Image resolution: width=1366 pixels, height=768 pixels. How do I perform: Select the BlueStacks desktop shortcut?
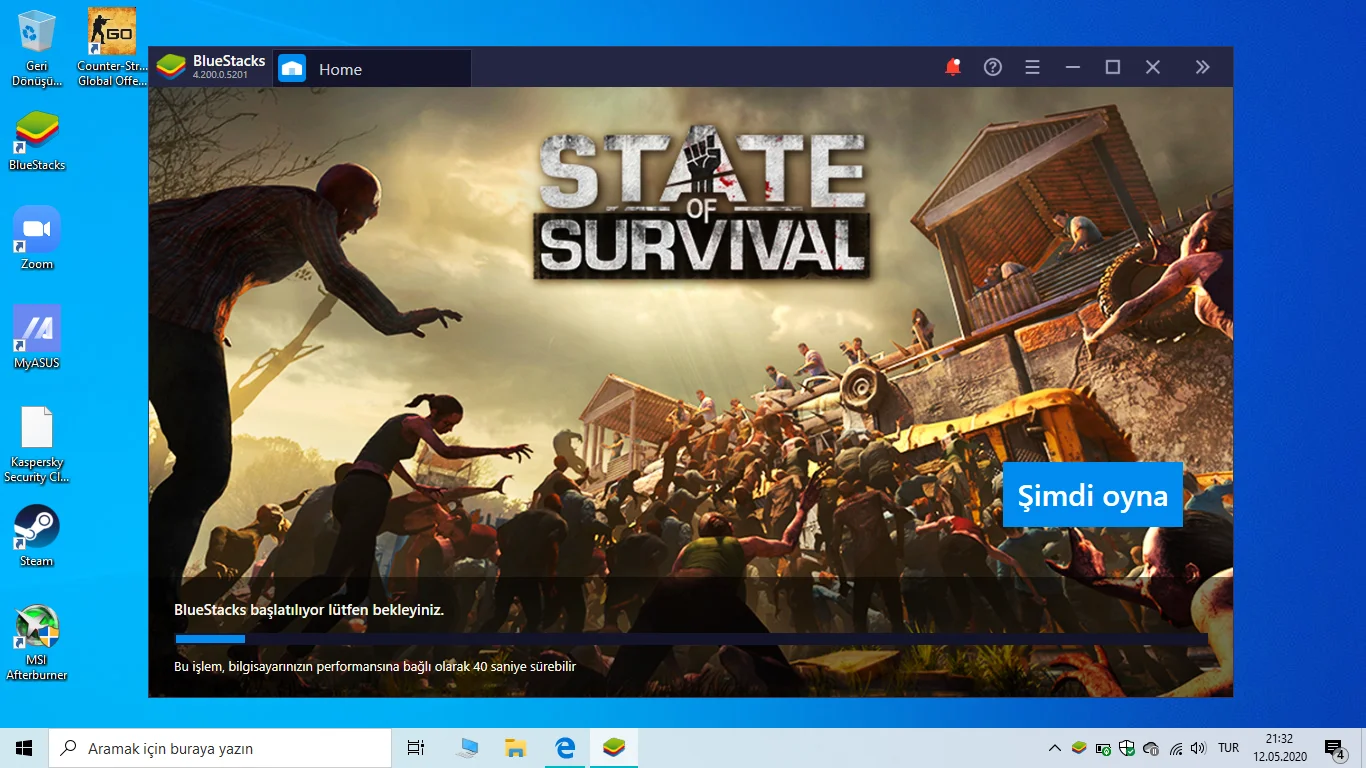(x=37, y=141)
